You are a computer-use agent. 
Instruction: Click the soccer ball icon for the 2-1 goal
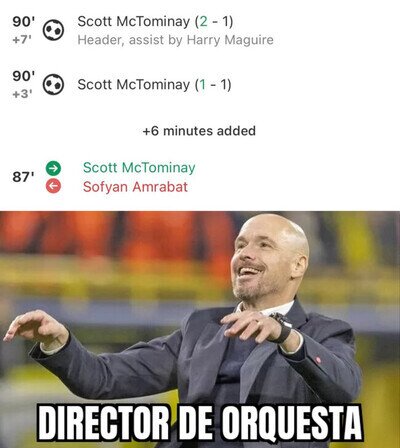[x=53, y=30]
